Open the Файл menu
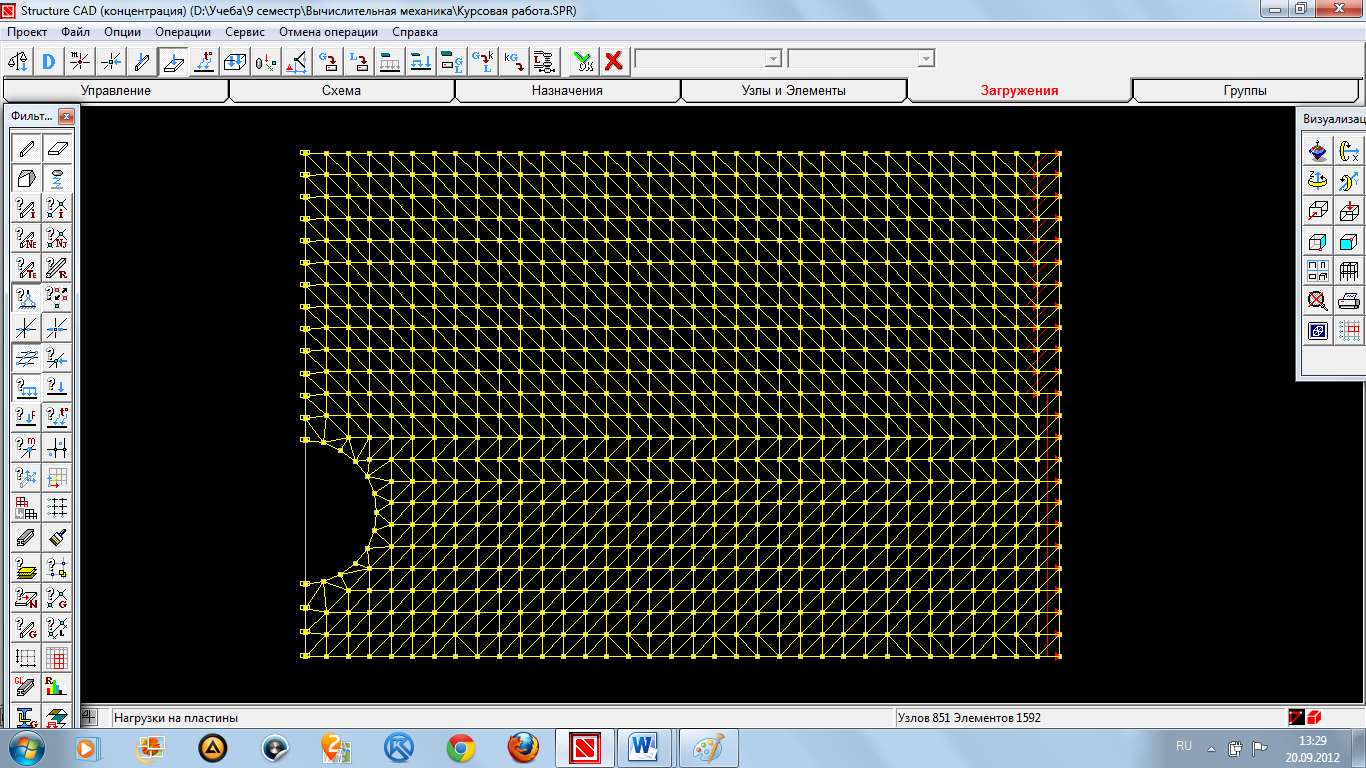Viewport: 1366px width, 768px height. pos(75,32)
